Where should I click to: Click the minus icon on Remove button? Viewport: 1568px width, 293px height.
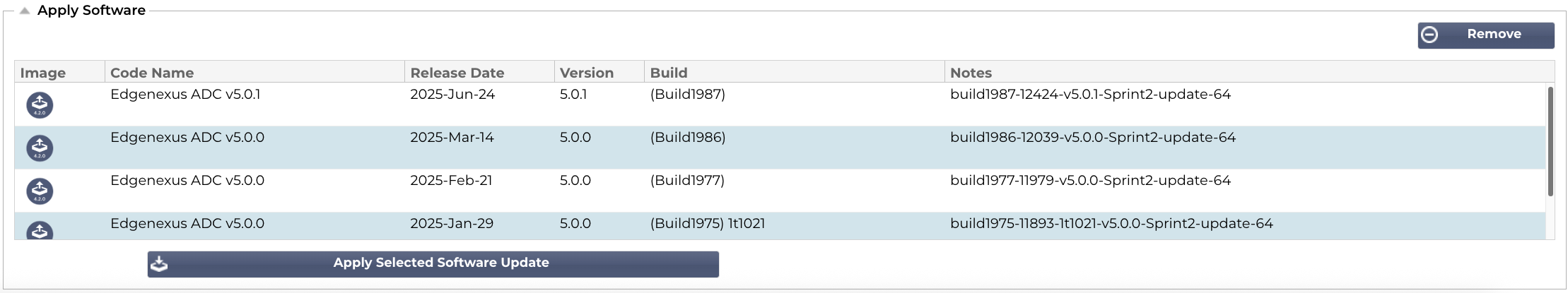click(x=1429, y=35)
